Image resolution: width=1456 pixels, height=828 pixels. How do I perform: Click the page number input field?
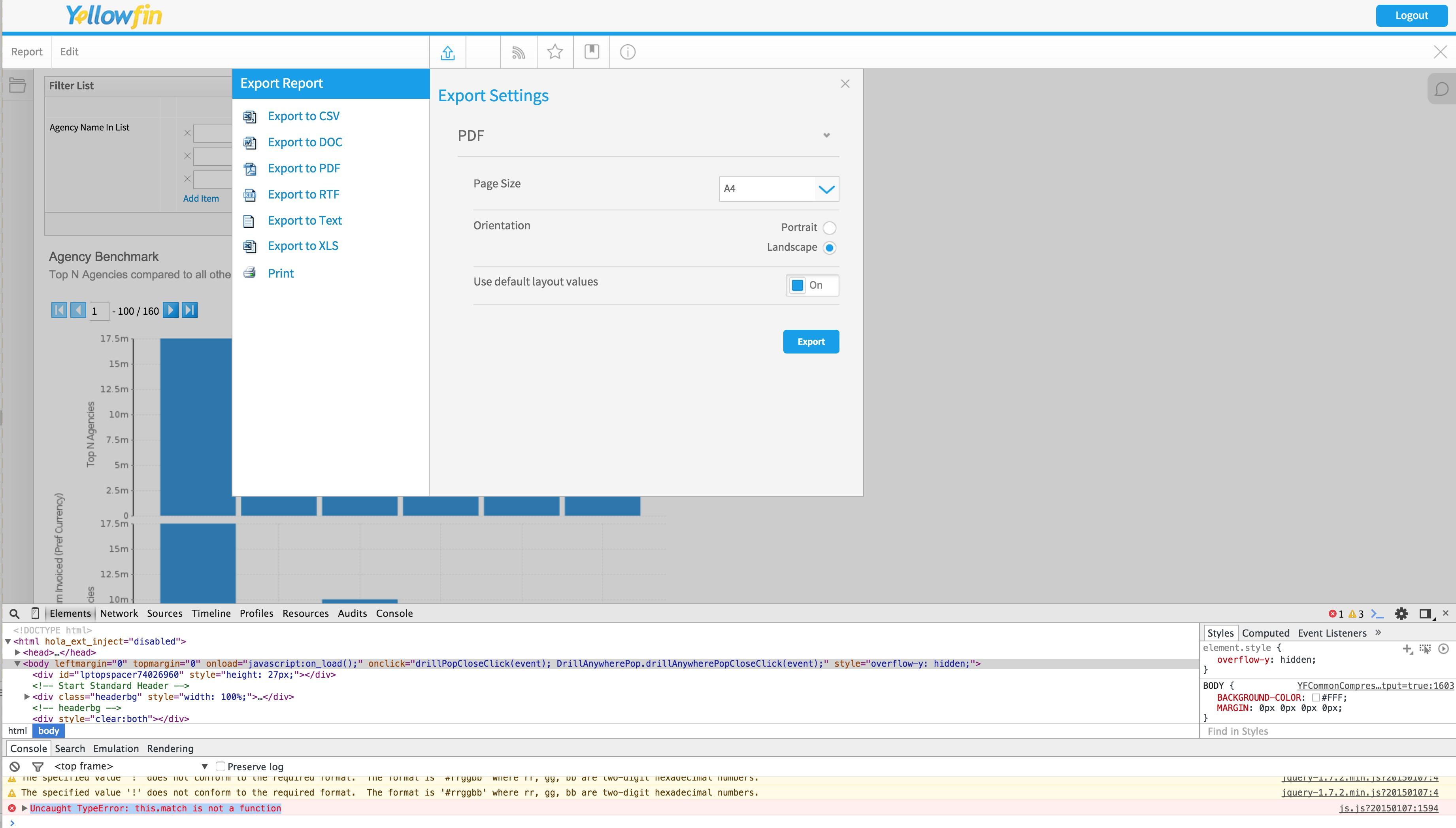pyautogui.click(x=99, y=311)
